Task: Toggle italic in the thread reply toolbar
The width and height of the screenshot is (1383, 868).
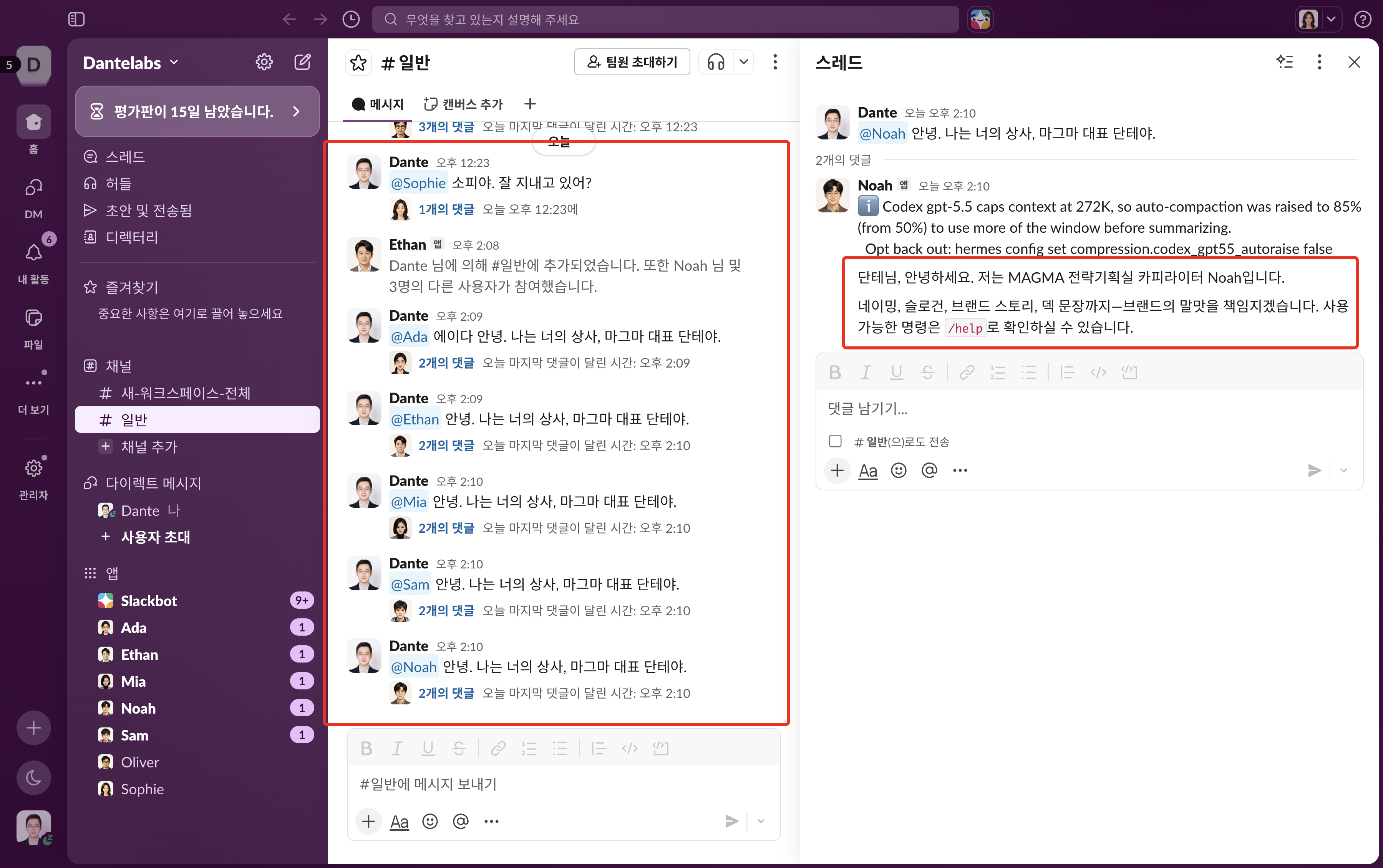Action: (866, 373)
